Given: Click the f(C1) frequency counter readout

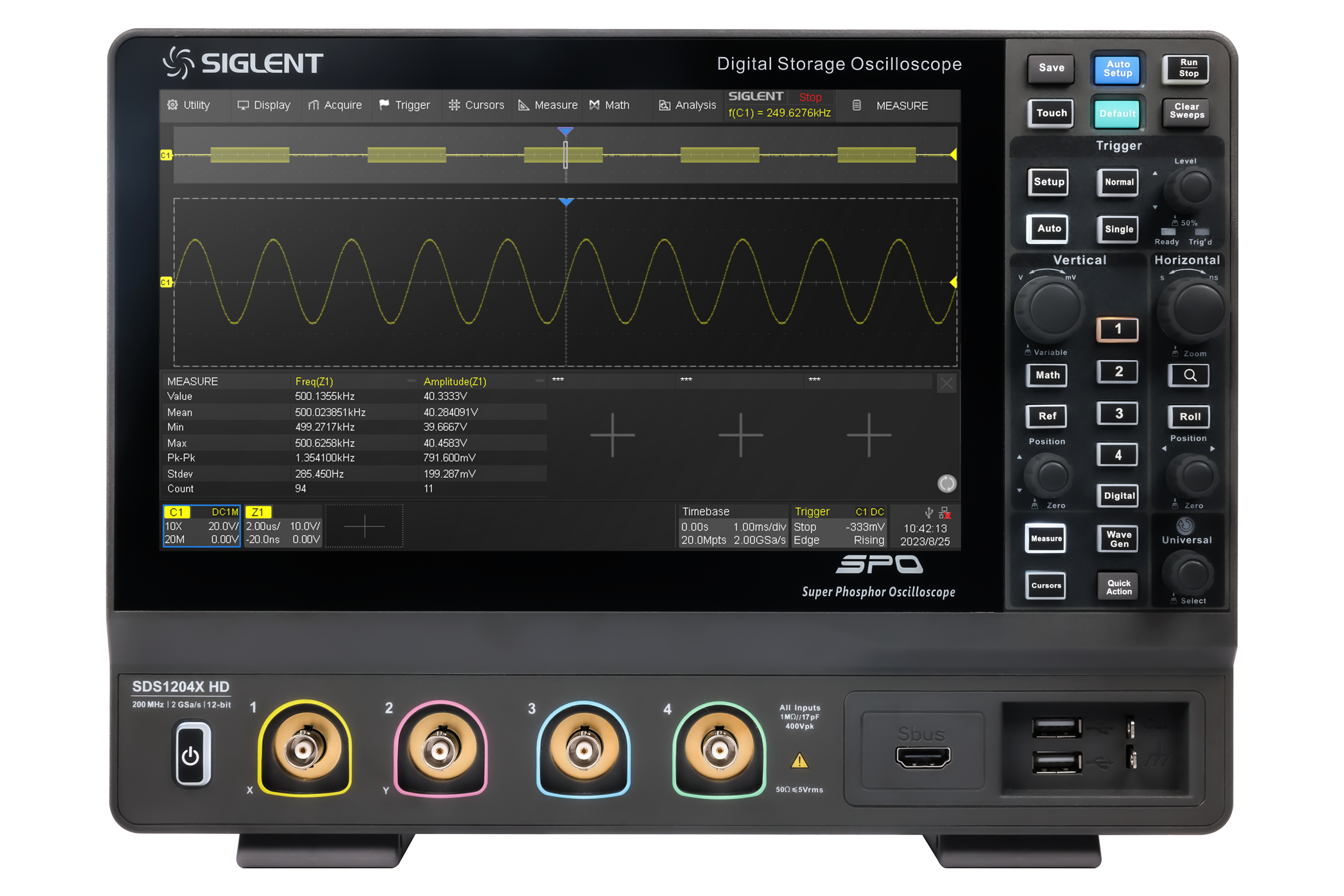Looking at the screenshot, I should [x=780, y=113].
